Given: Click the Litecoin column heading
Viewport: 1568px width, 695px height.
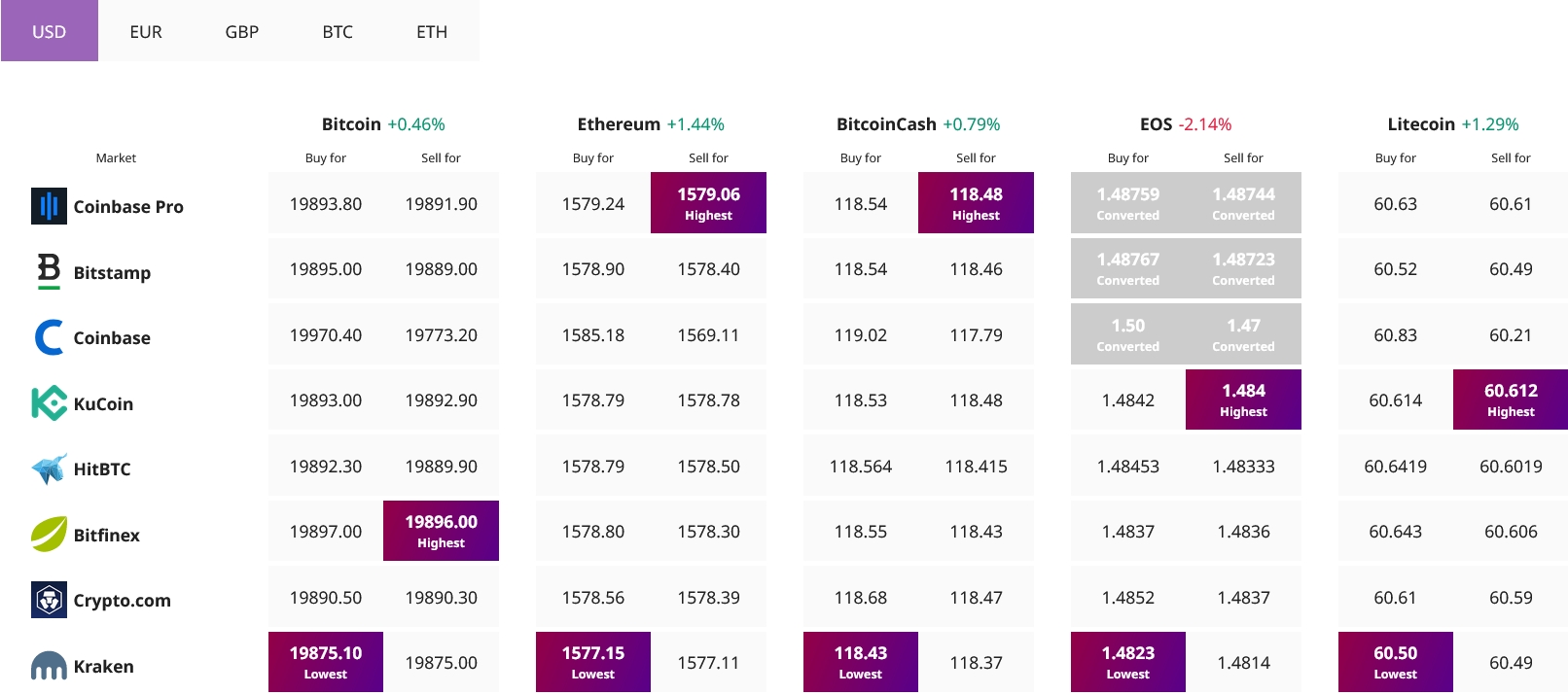Looking at the screenshot, I should pos(1421,124).
